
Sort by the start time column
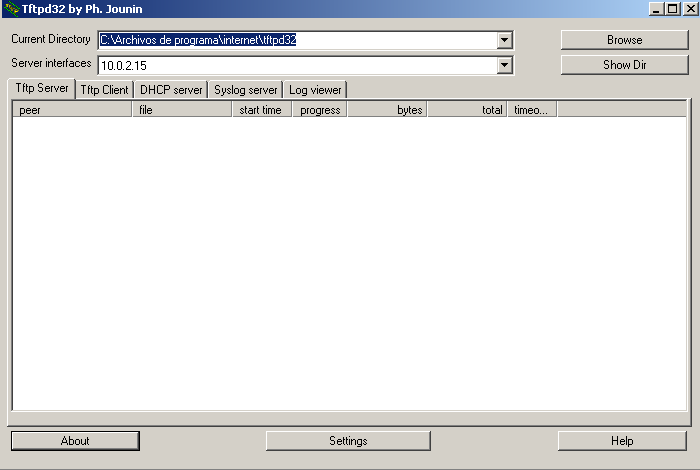(x=261, y=110)
